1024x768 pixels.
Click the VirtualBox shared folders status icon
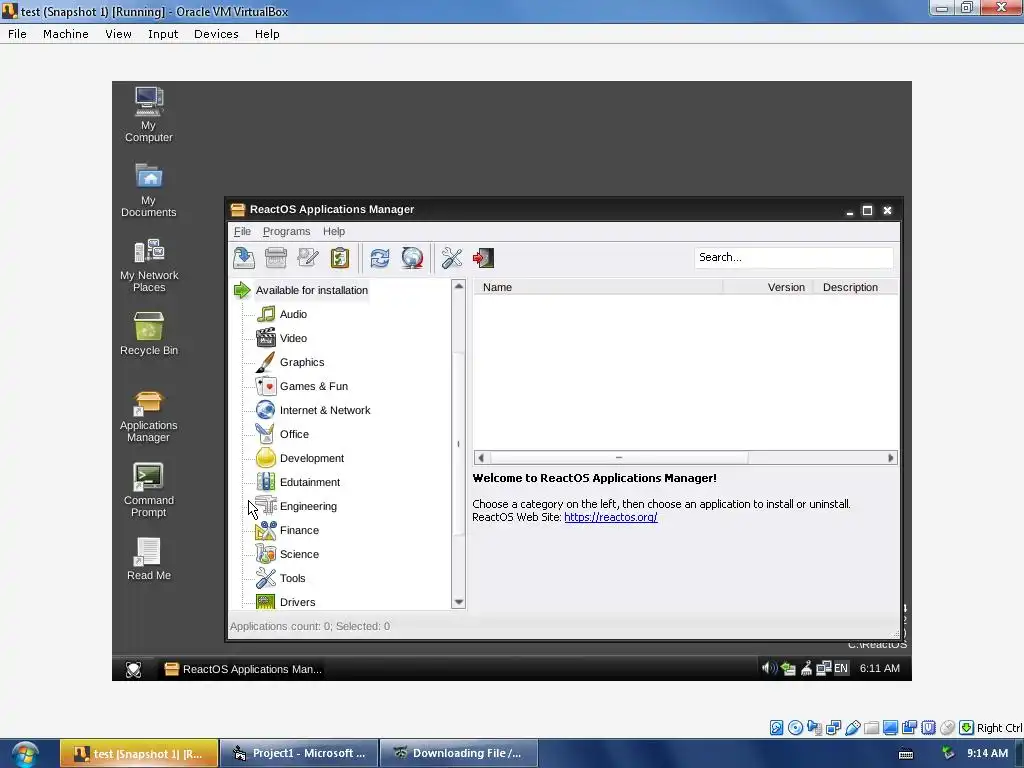[x=871, y=728]
